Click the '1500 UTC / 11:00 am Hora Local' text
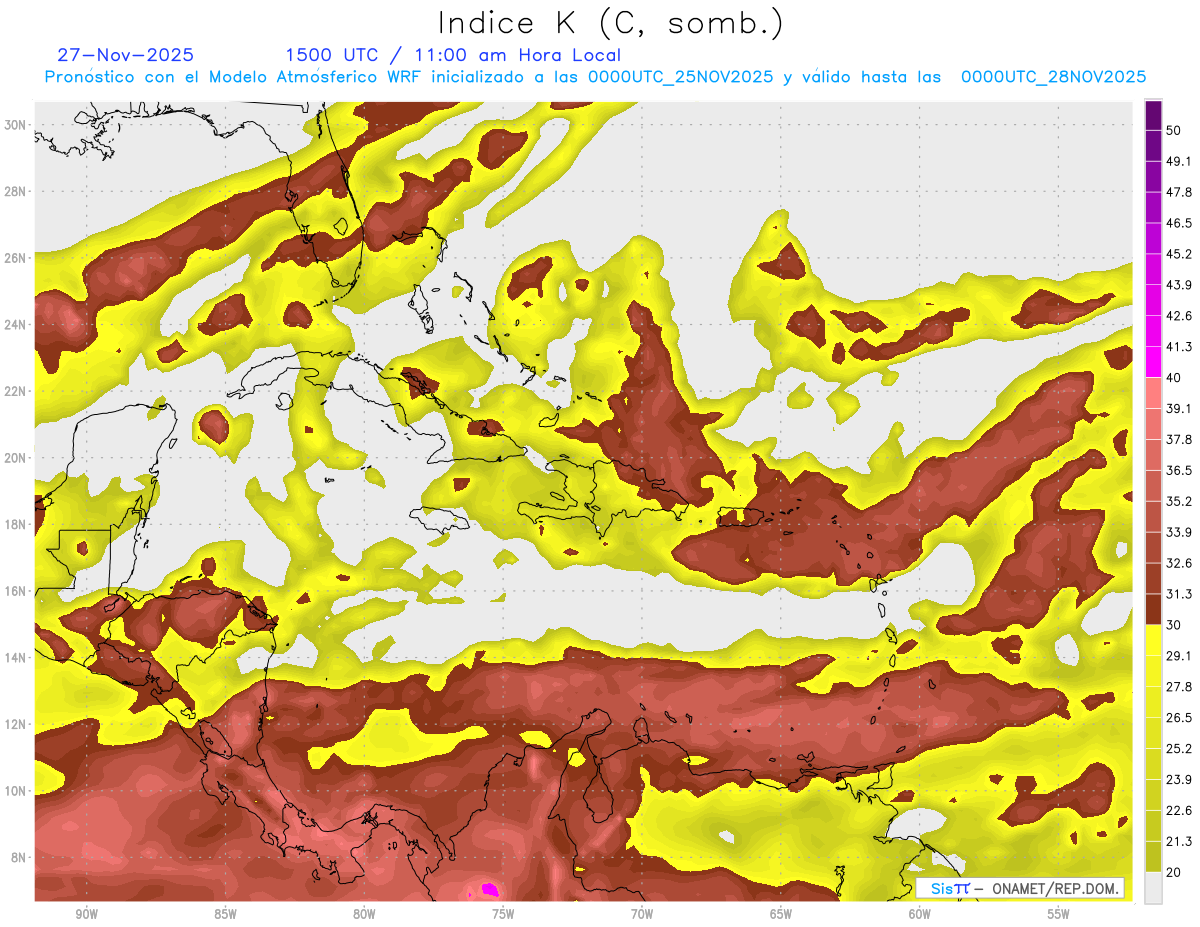The image size is (1200, 927). click(453, 55)
